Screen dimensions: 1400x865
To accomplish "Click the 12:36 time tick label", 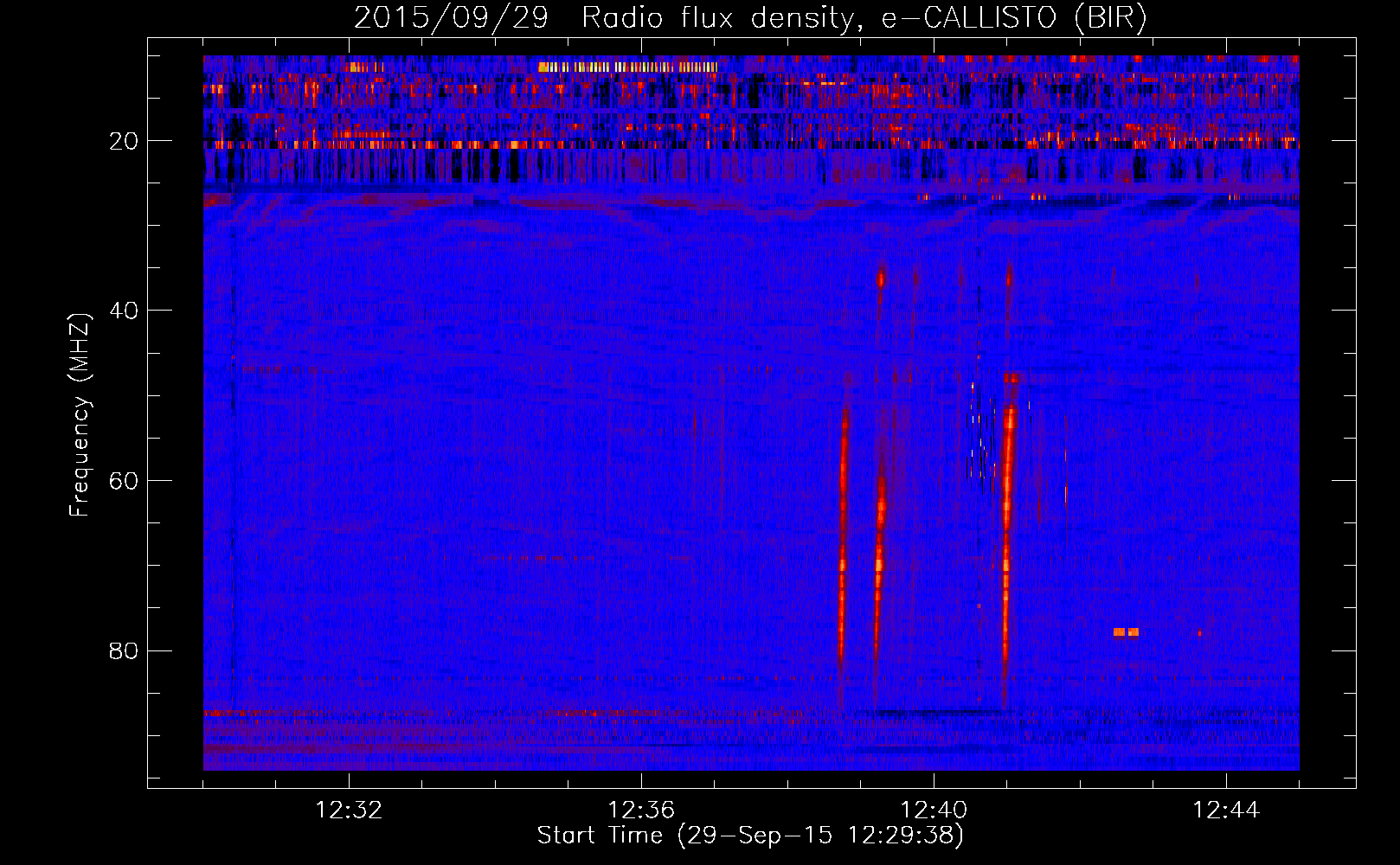I will tap(641, 811).
